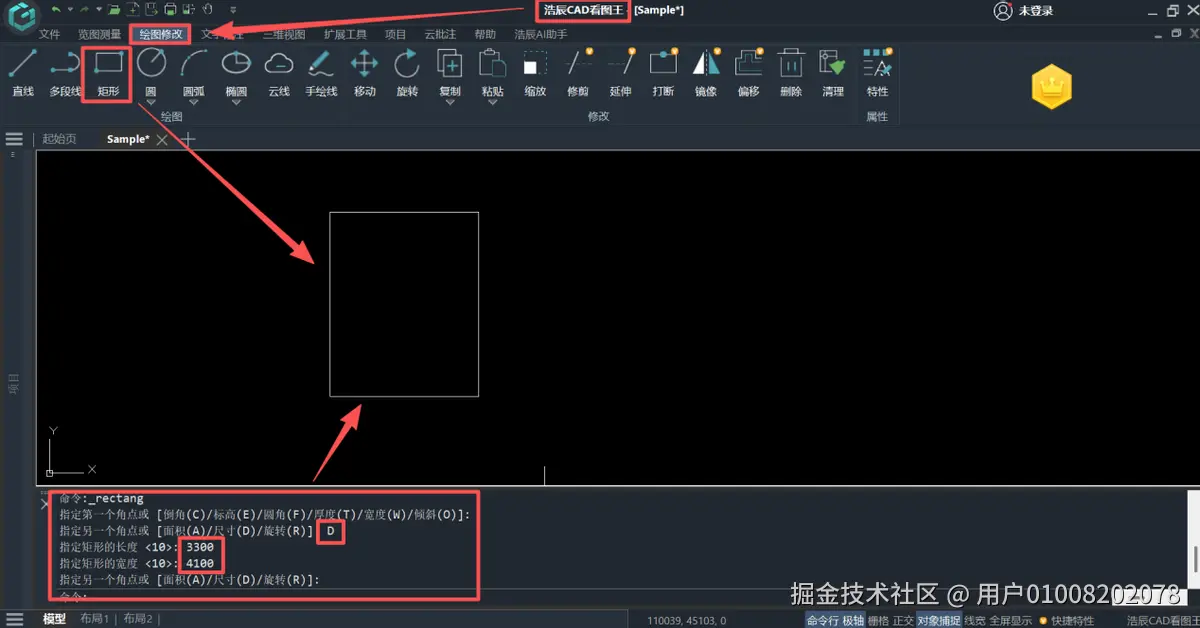Open the 文件 menu
The image size is (1200, 628).
[49, 34]
